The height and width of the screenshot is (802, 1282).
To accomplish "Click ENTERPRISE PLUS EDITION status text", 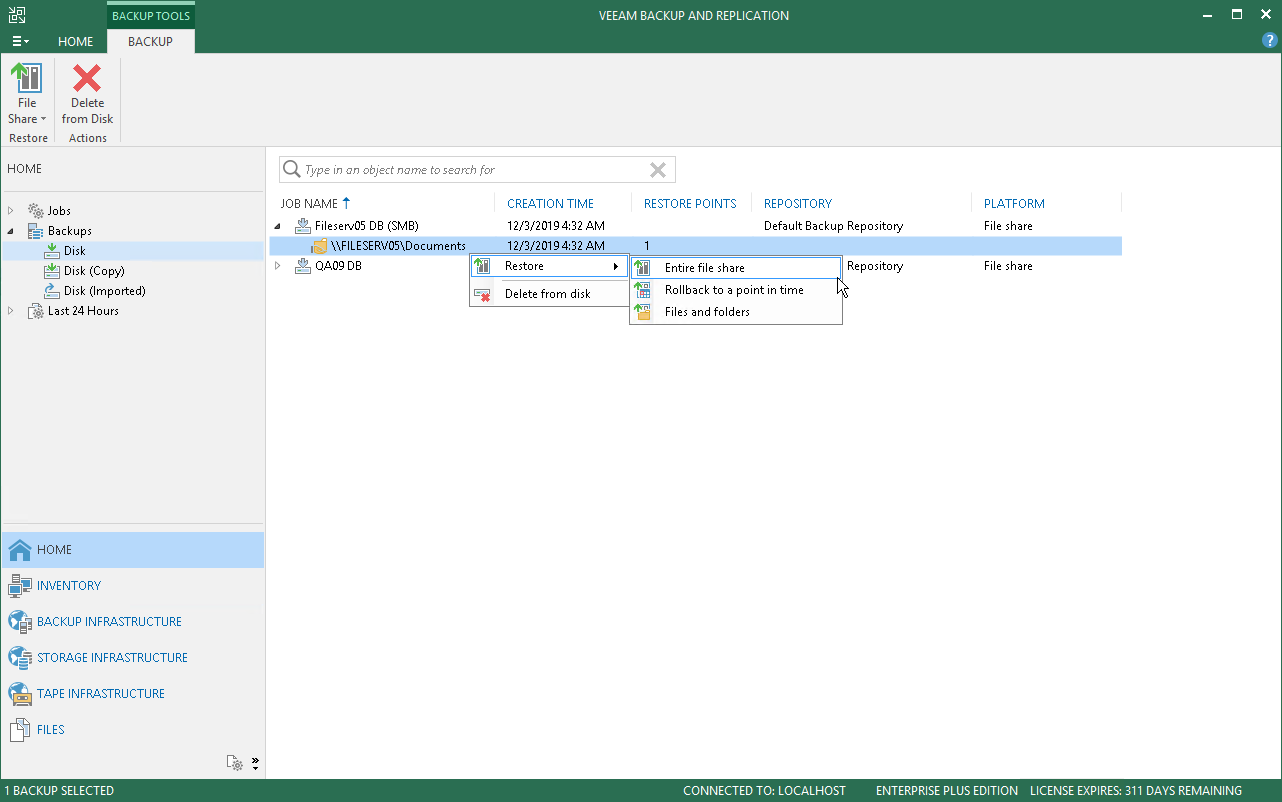I will 947,791.
